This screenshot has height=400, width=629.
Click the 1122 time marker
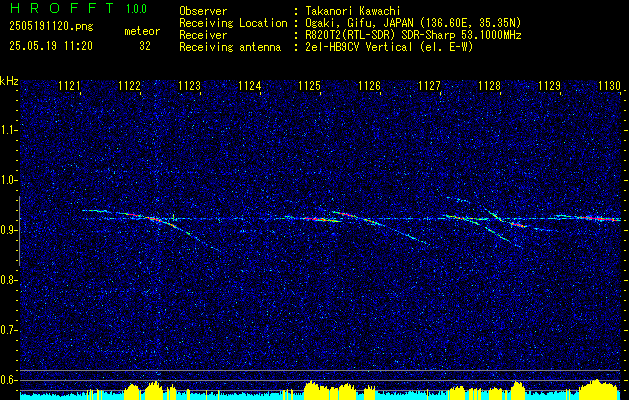coord(130,85)
